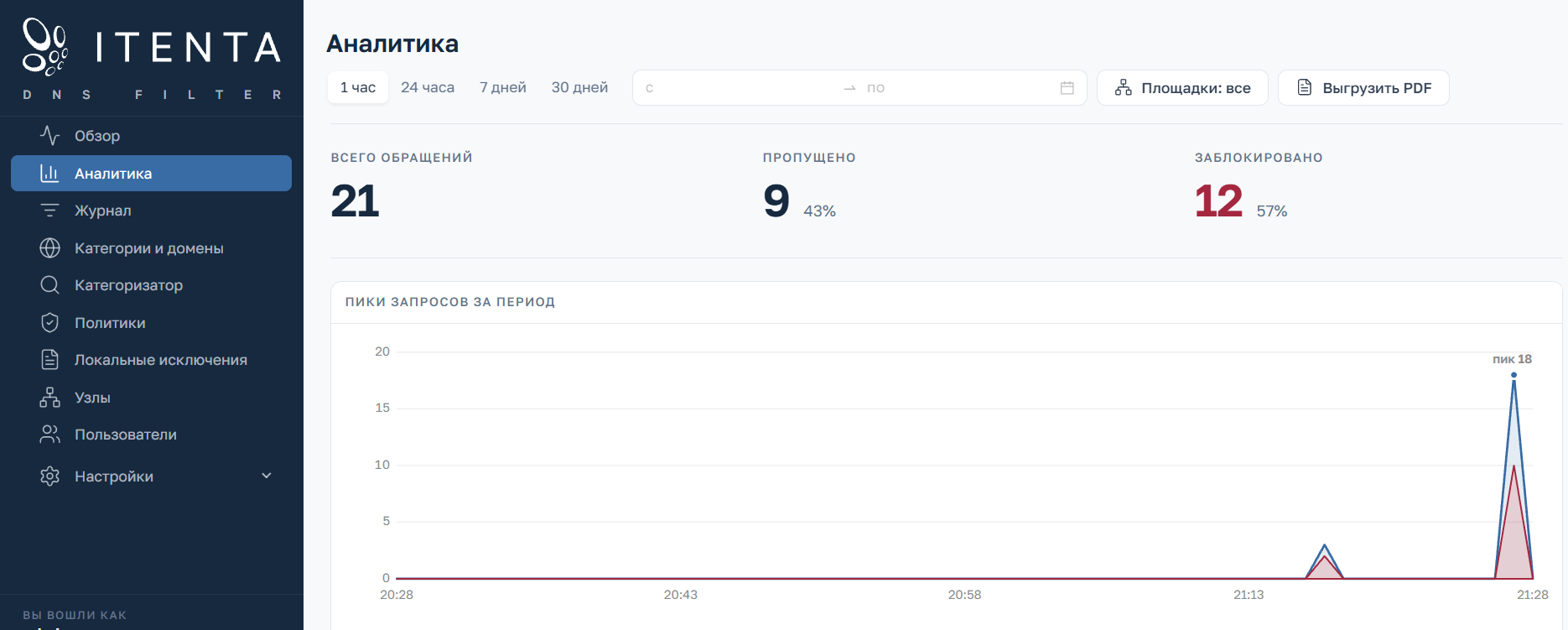The width and height of the screenshot is (1568, 630).
Task: Click the total requests value 21
Action: [356, 201]
